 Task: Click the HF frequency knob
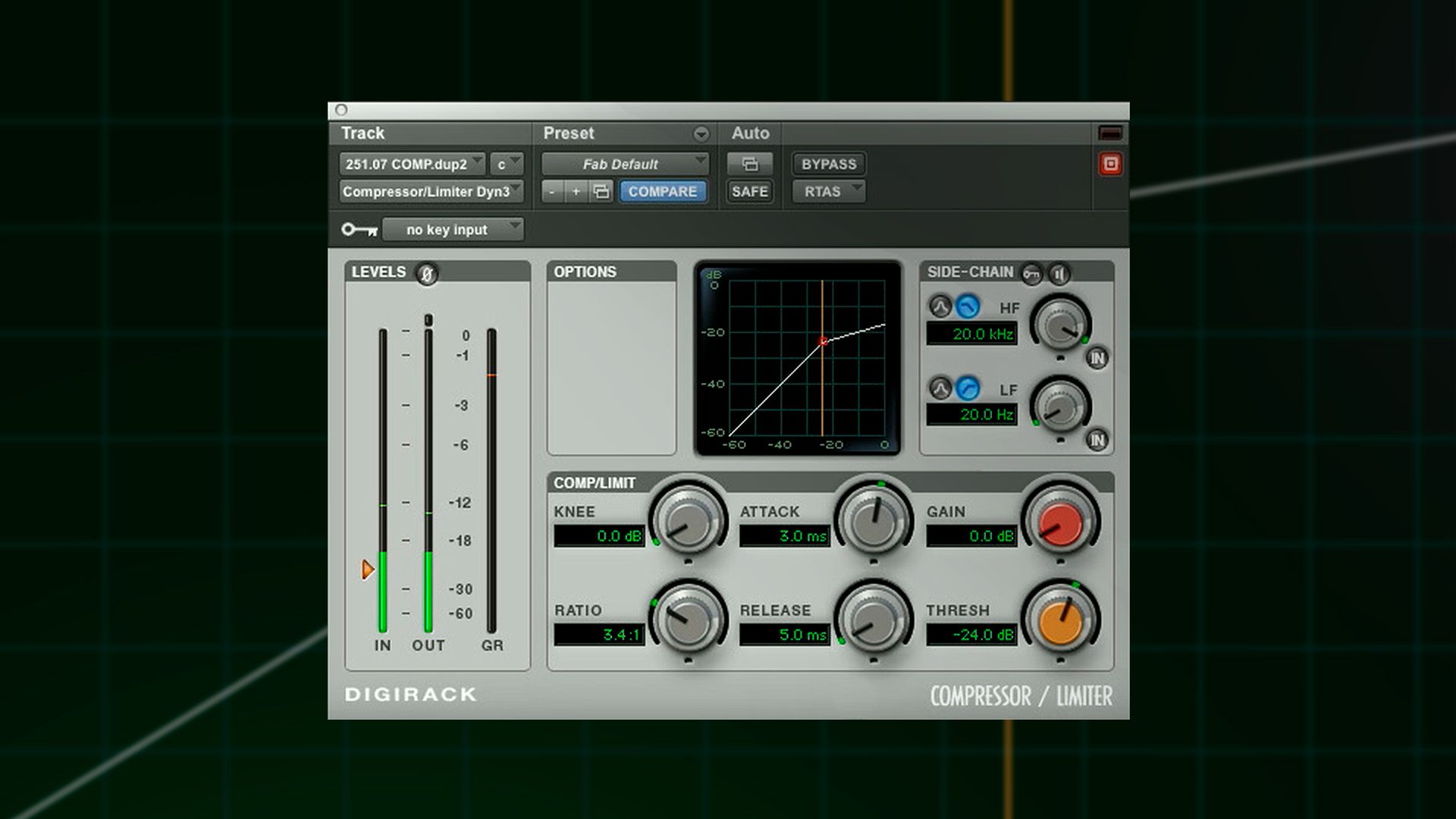1061,325
